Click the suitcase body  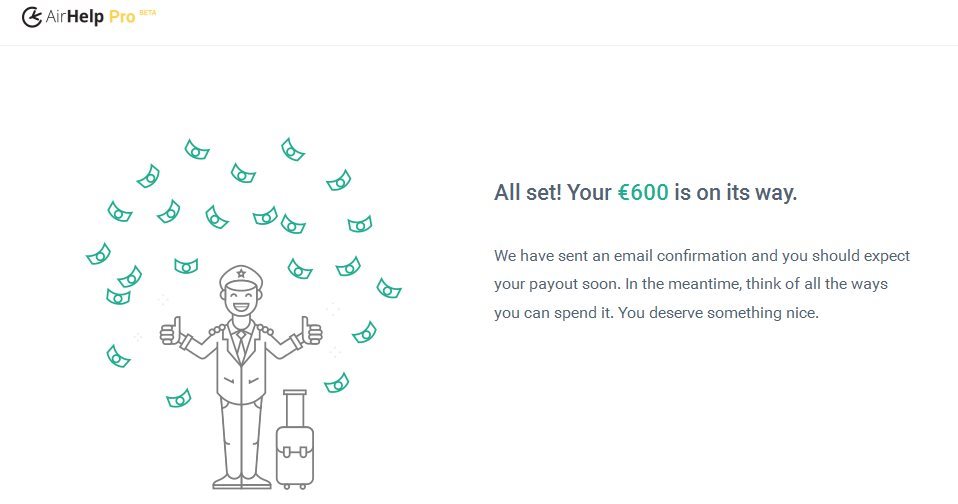pyautogui.click(x=295, y=456)
